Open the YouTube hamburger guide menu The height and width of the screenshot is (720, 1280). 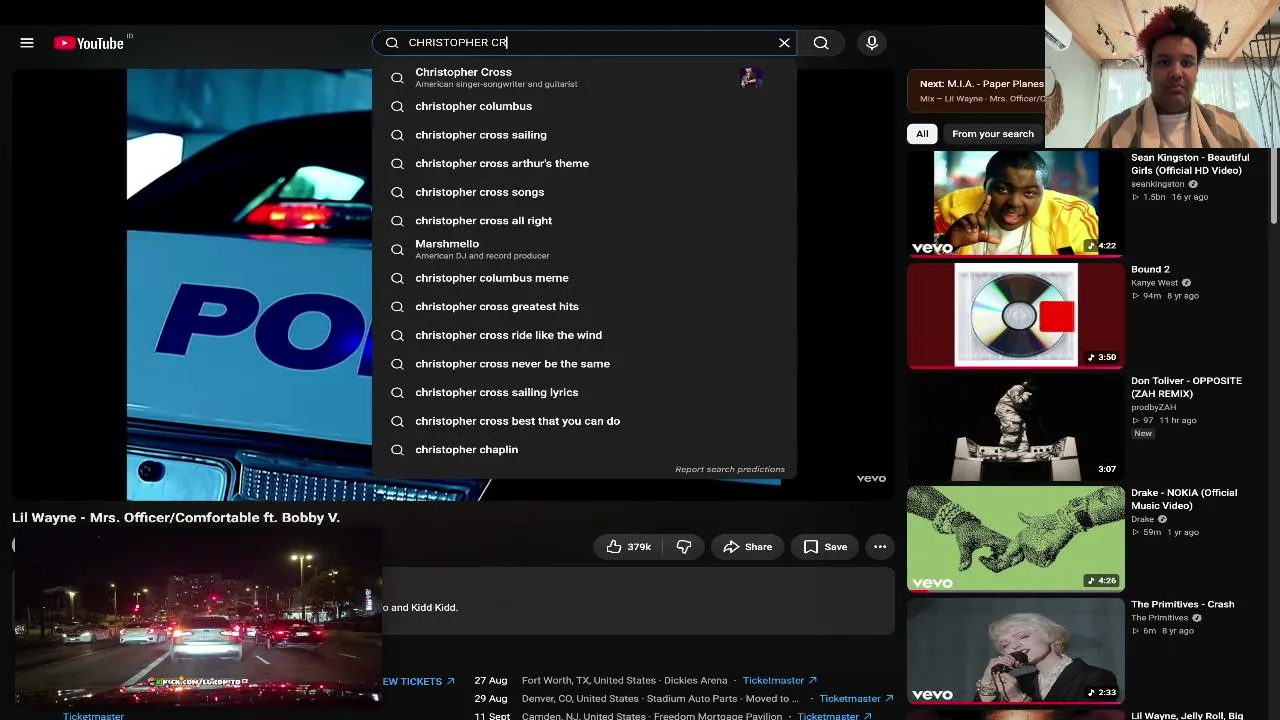tap(27, 43)
